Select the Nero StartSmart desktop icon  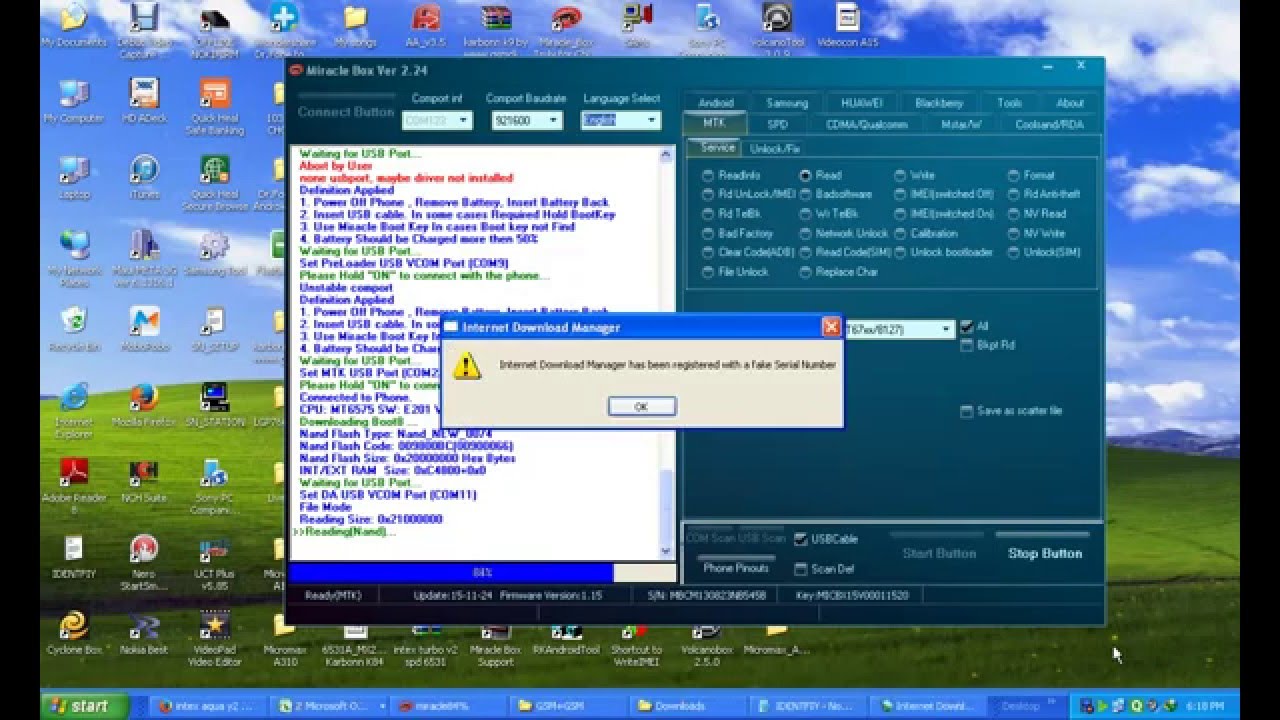point(144,562)
